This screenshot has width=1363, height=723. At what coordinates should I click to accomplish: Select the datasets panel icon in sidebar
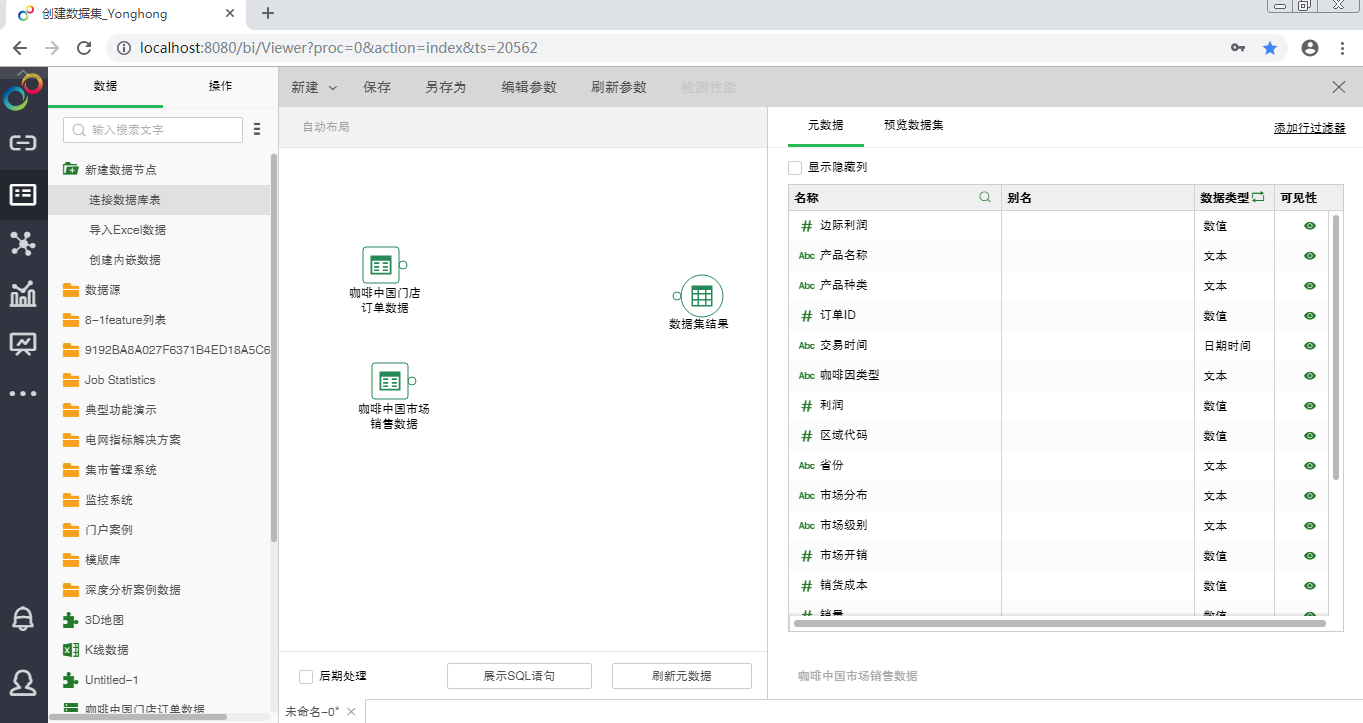[22, 195]
